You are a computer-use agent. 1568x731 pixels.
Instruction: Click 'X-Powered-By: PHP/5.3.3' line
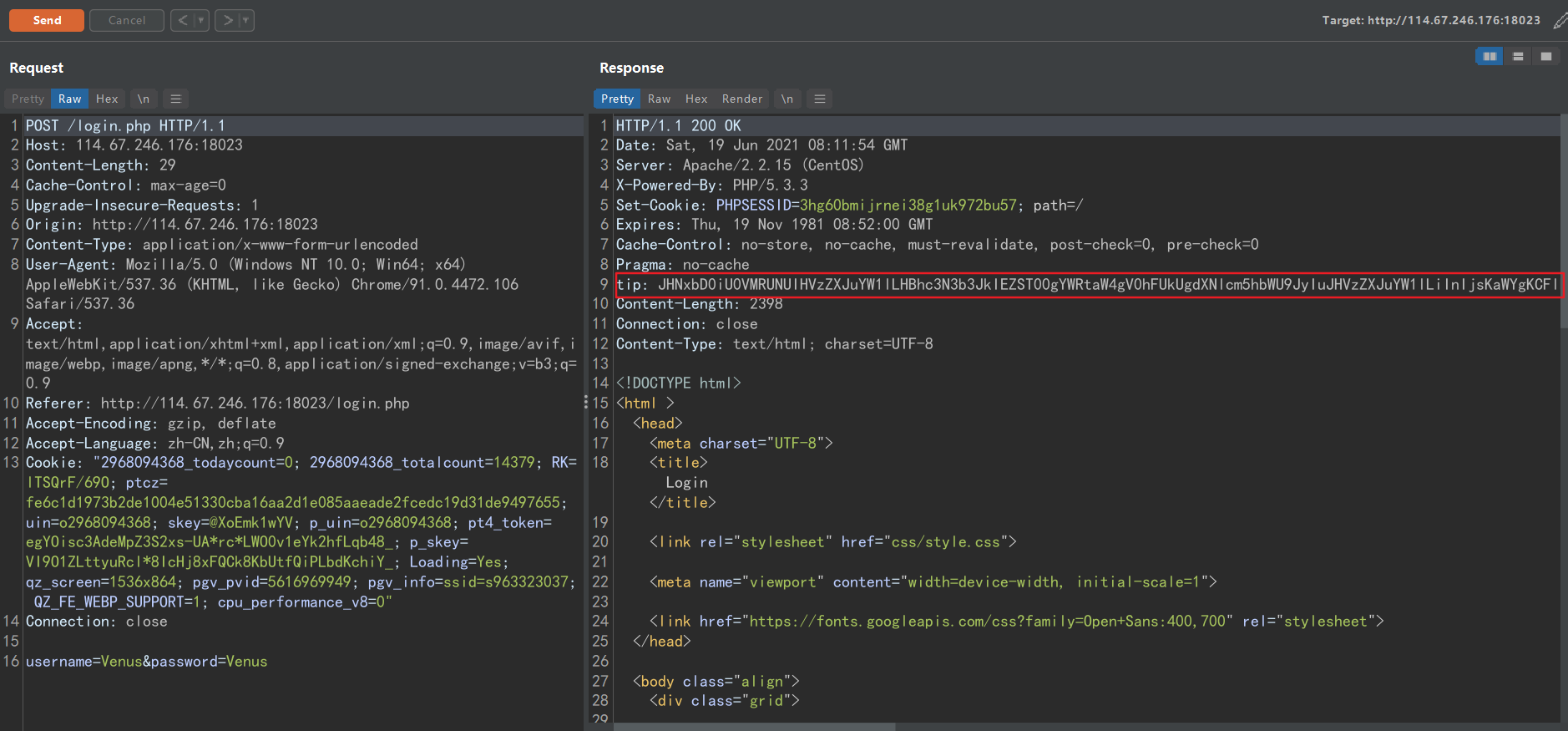pos(711,185)
